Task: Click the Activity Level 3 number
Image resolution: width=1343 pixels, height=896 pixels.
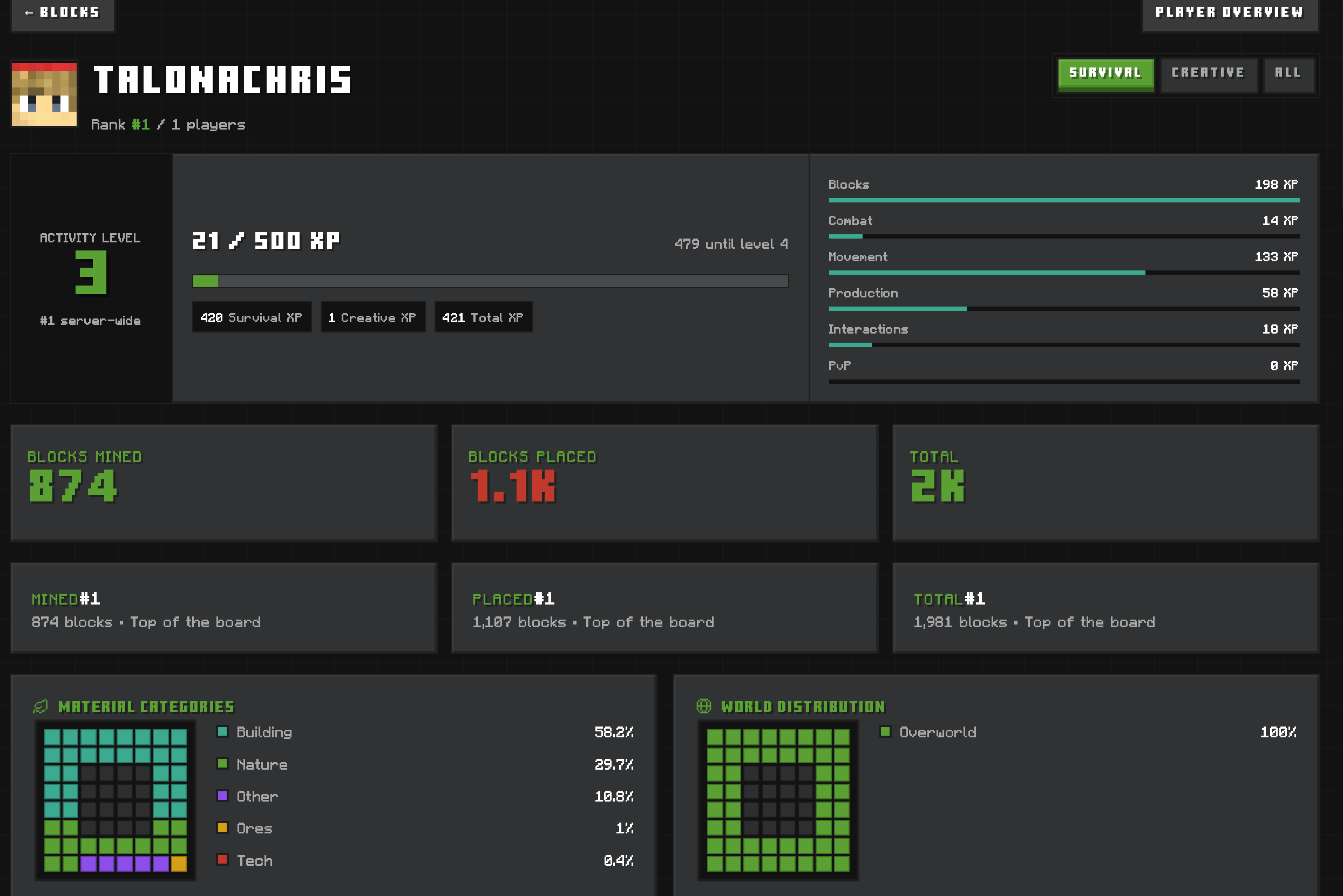Action: [91, 273]
